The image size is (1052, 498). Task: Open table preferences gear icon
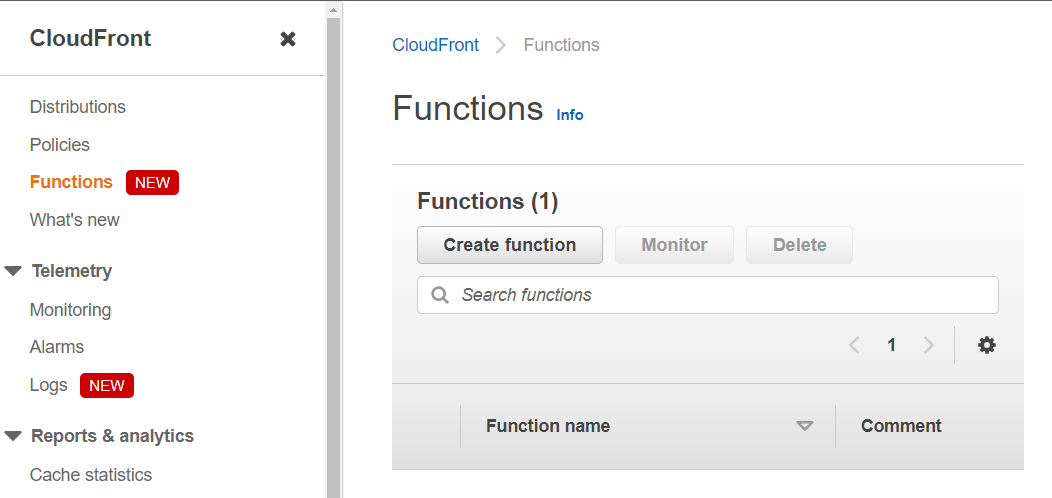pos(986,345)
